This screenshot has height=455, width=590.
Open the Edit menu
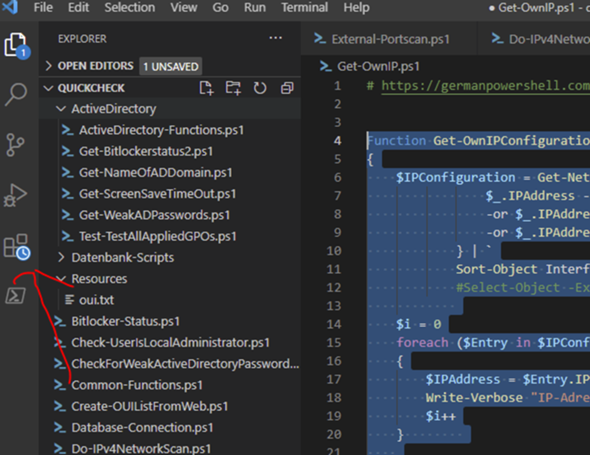pyautogui.click(x=78, y=7)
